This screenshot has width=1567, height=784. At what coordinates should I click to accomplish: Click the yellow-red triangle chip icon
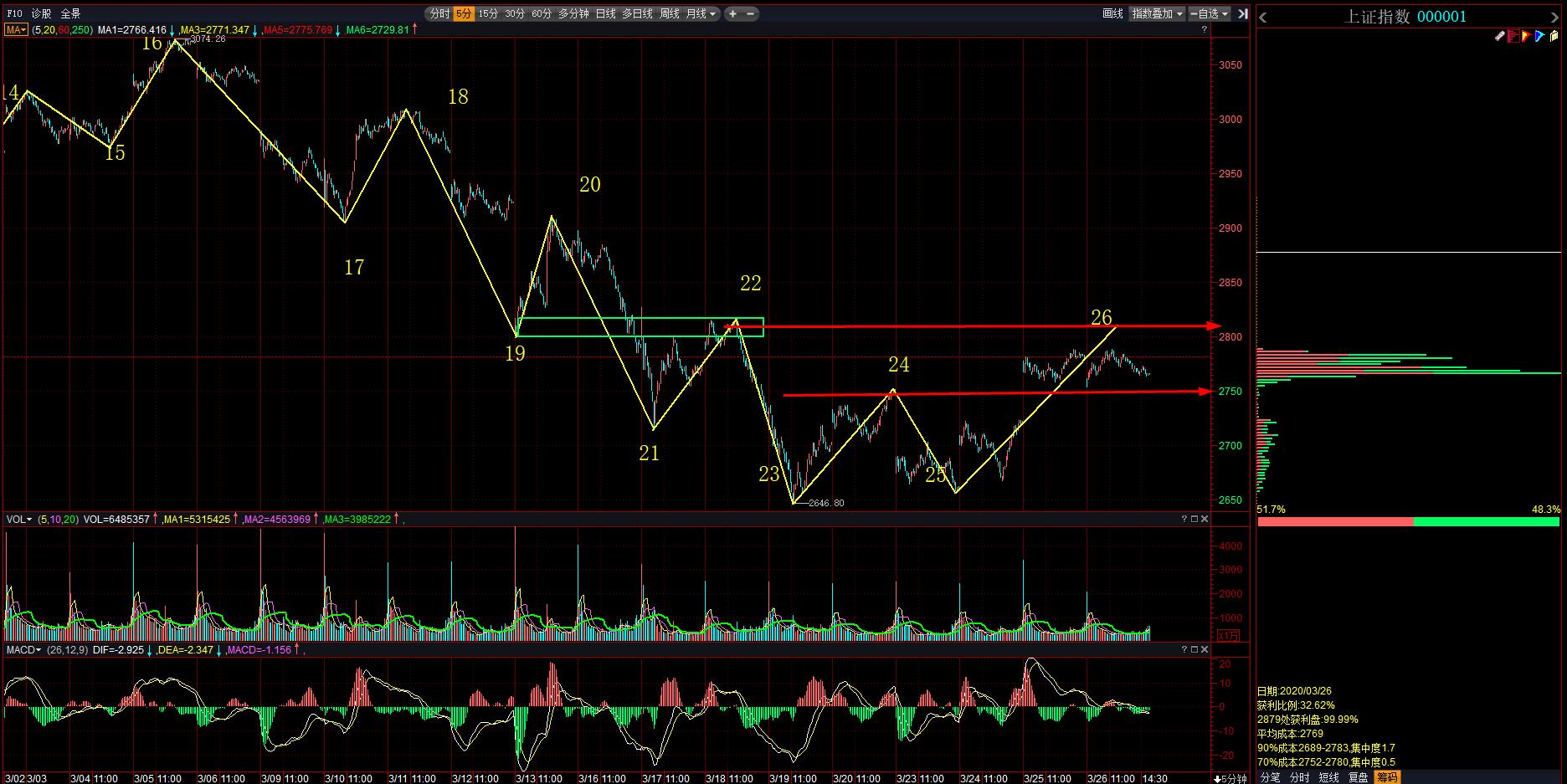click(1526, 36)
